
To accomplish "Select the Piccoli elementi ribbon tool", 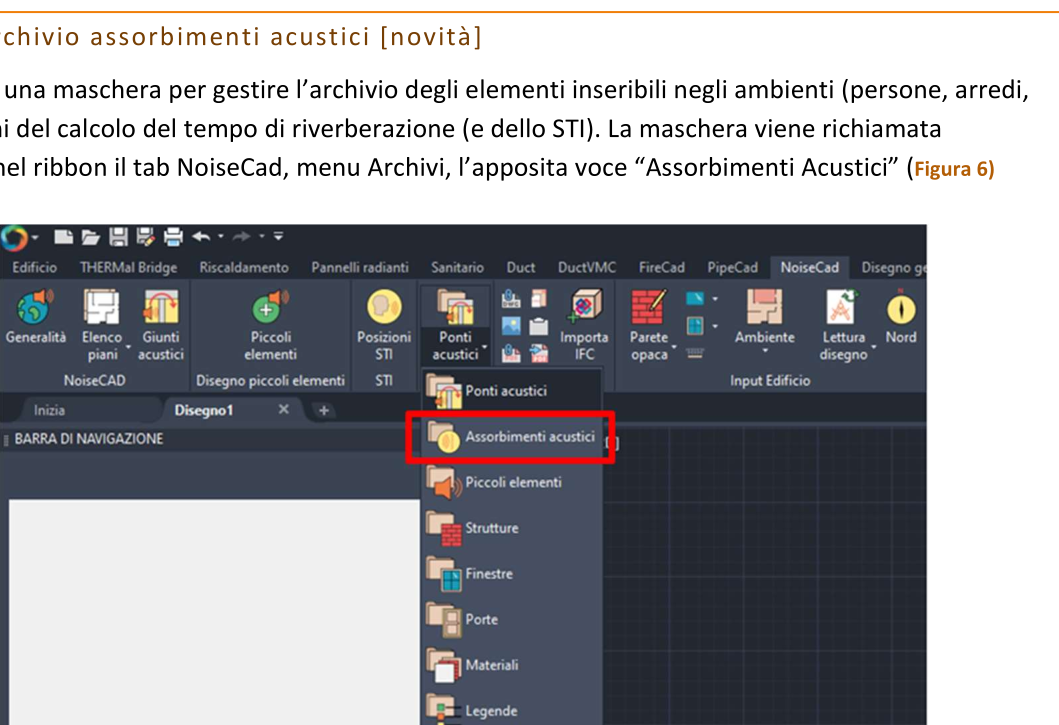I will pos(270,325).
